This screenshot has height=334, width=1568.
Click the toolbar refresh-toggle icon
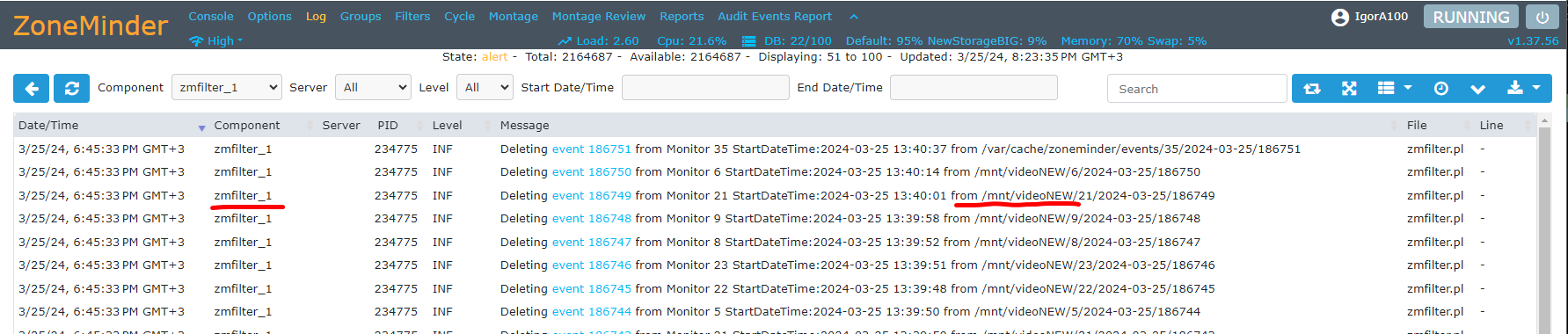(x=1312, y=88)
